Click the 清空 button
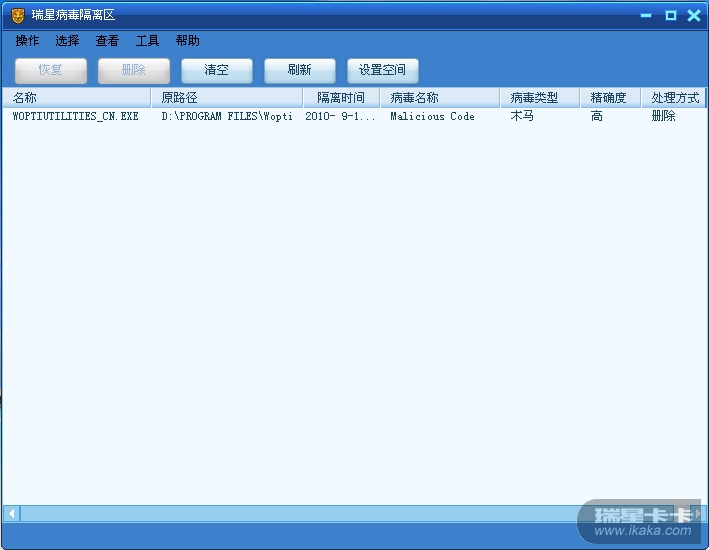The height and width of the screenshot is (550, 709). tap(217, 70)
